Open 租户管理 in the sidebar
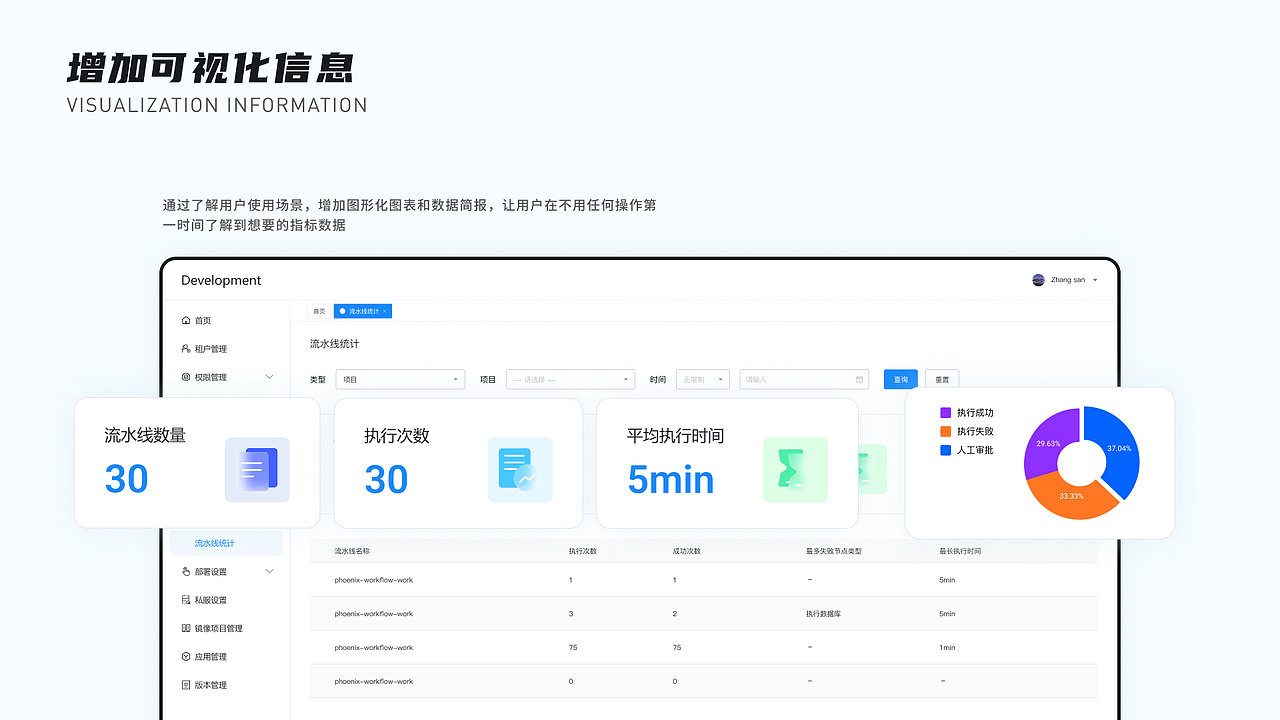This screenshot has width=1280, height=720. click(211, 349)
